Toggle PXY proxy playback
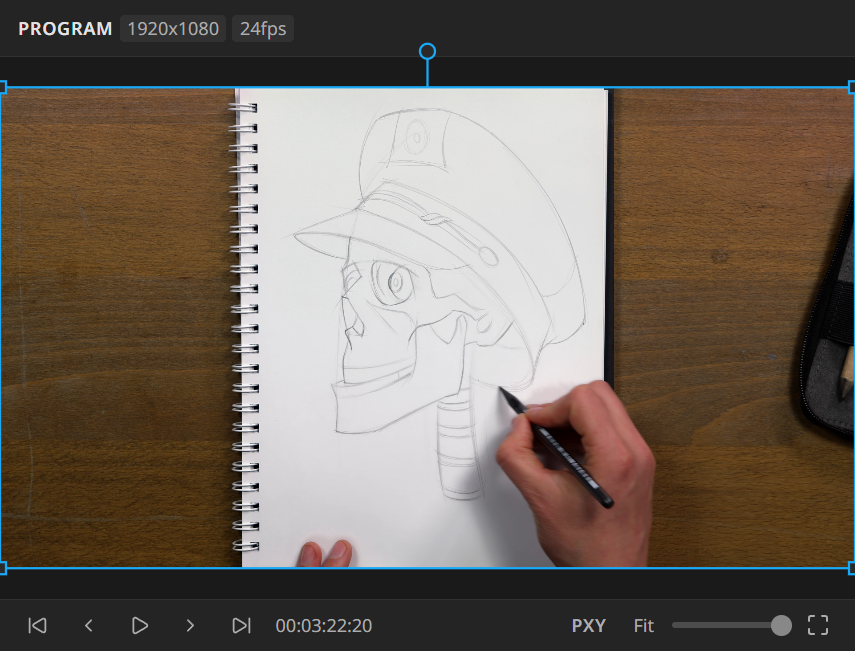Image resolution: width=855 pixels, height=651 pixels. (x=588, y=625)
